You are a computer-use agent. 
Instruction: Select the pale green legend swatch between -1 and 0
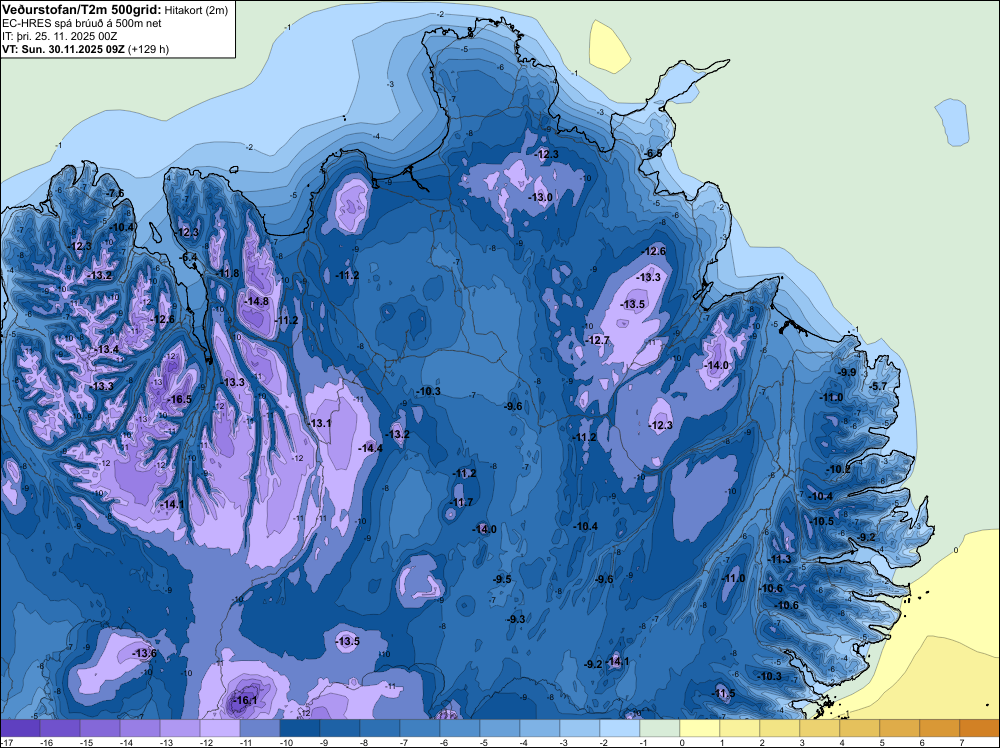coord(660,728)
